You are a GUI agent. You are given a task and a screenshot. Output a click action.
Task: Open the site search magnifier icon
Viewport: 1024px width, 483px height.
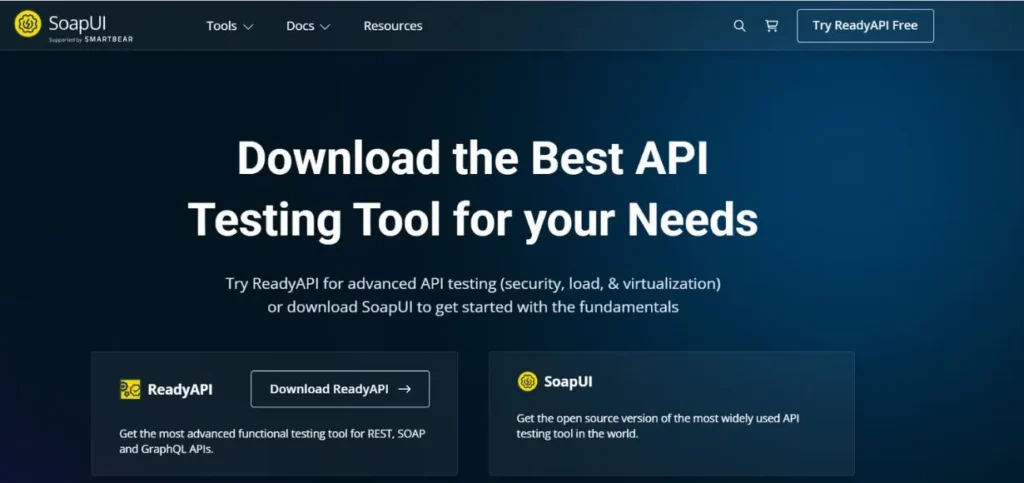tap(739, 26)
